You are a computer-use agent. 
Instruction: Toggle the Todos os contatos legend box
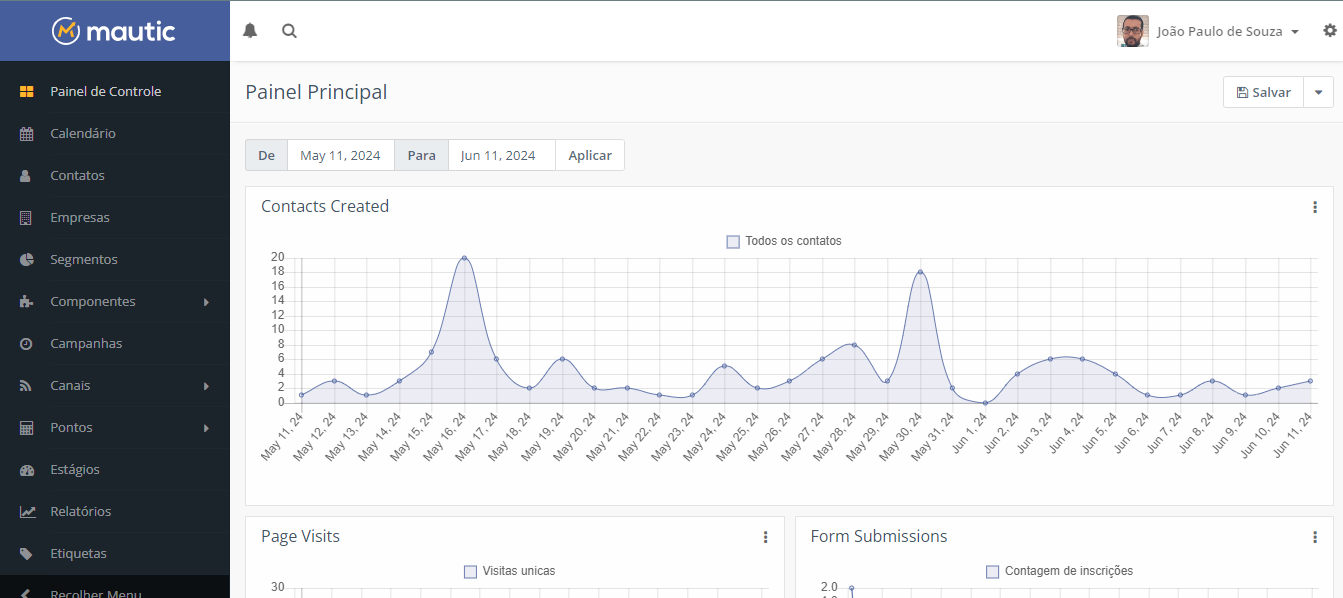click(x=733, y=242)
